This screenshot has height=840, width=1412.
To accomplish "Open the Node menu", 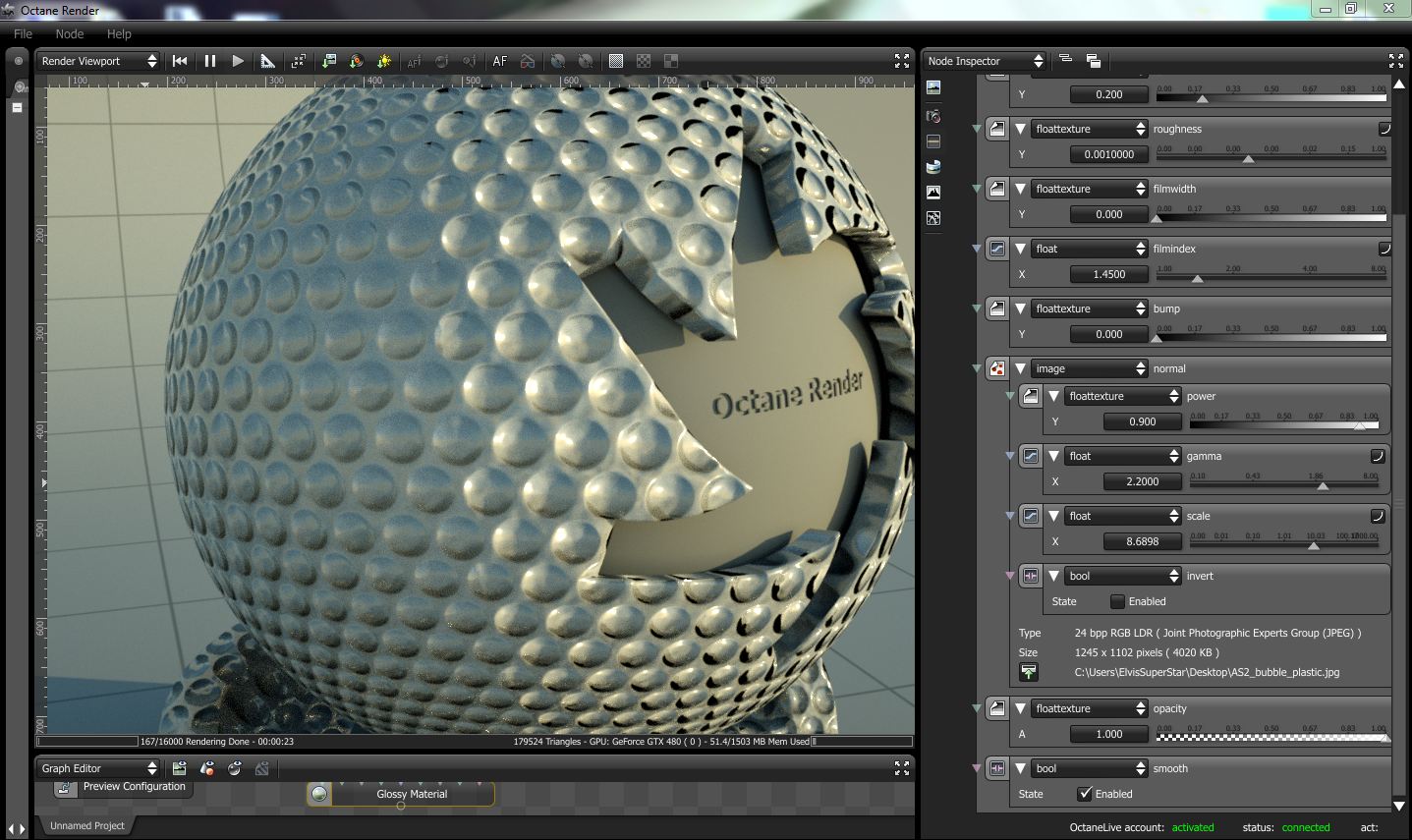I will (x=70, y=33).
